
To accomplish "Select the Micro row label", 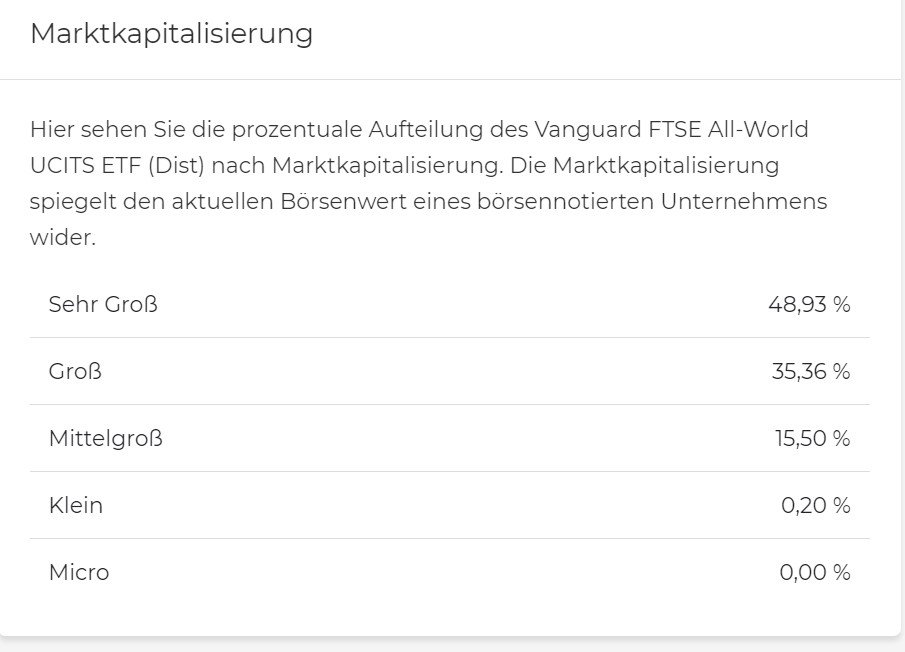I will 78,572.
